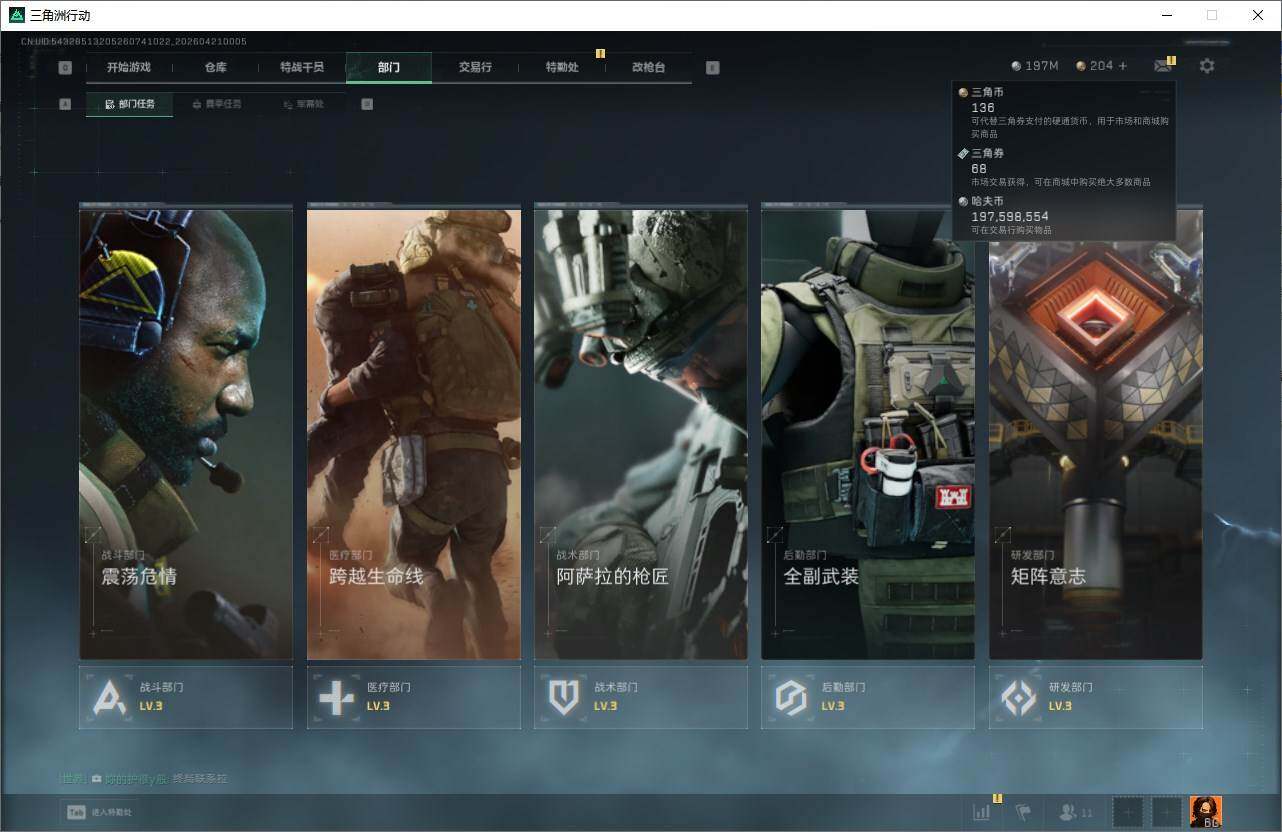
Task: Click the player avatar in bottom right
Action: 1205,811
